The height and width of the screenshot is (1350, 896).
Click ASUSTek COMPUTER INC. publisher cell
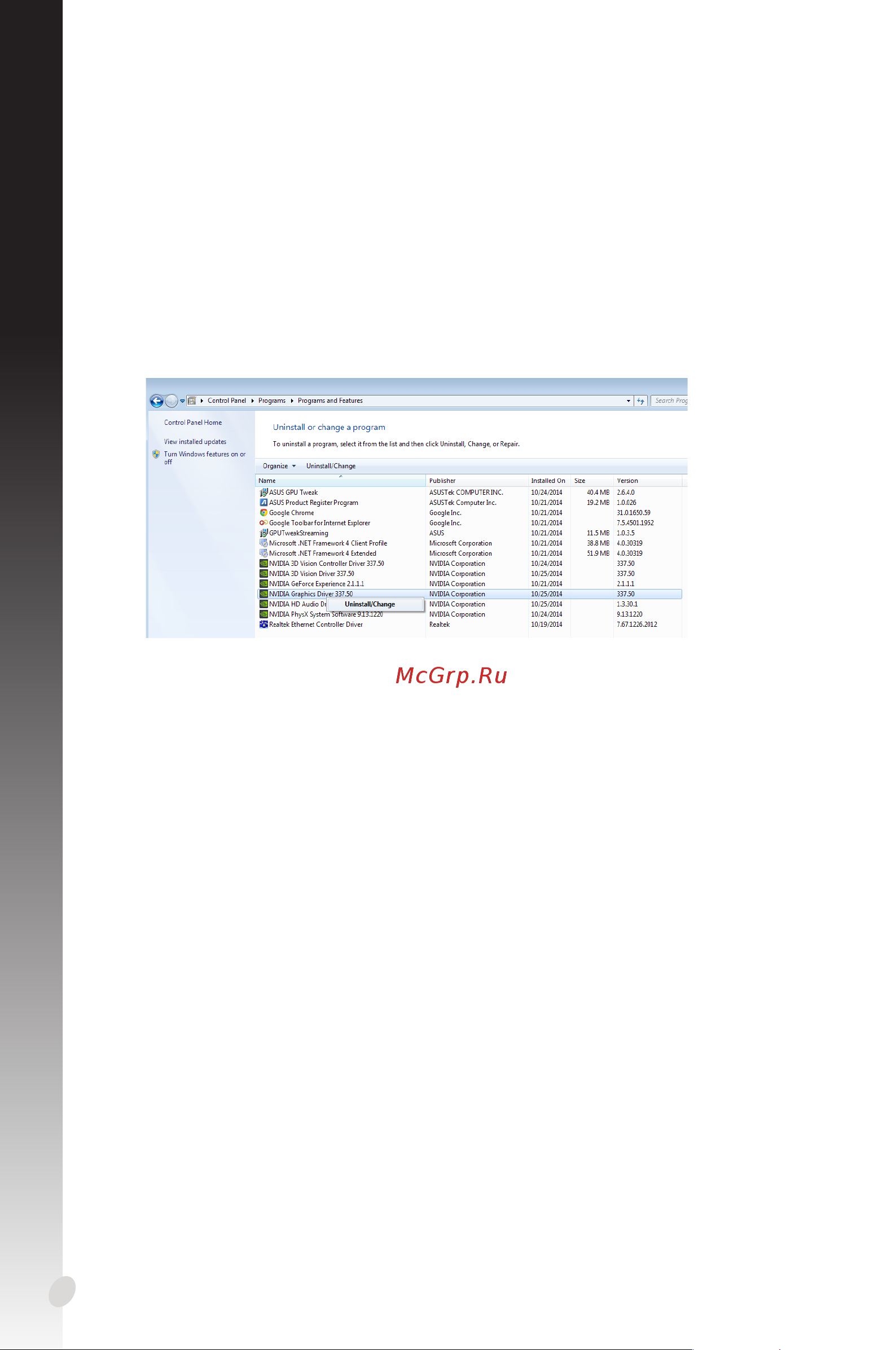(466, 492)
